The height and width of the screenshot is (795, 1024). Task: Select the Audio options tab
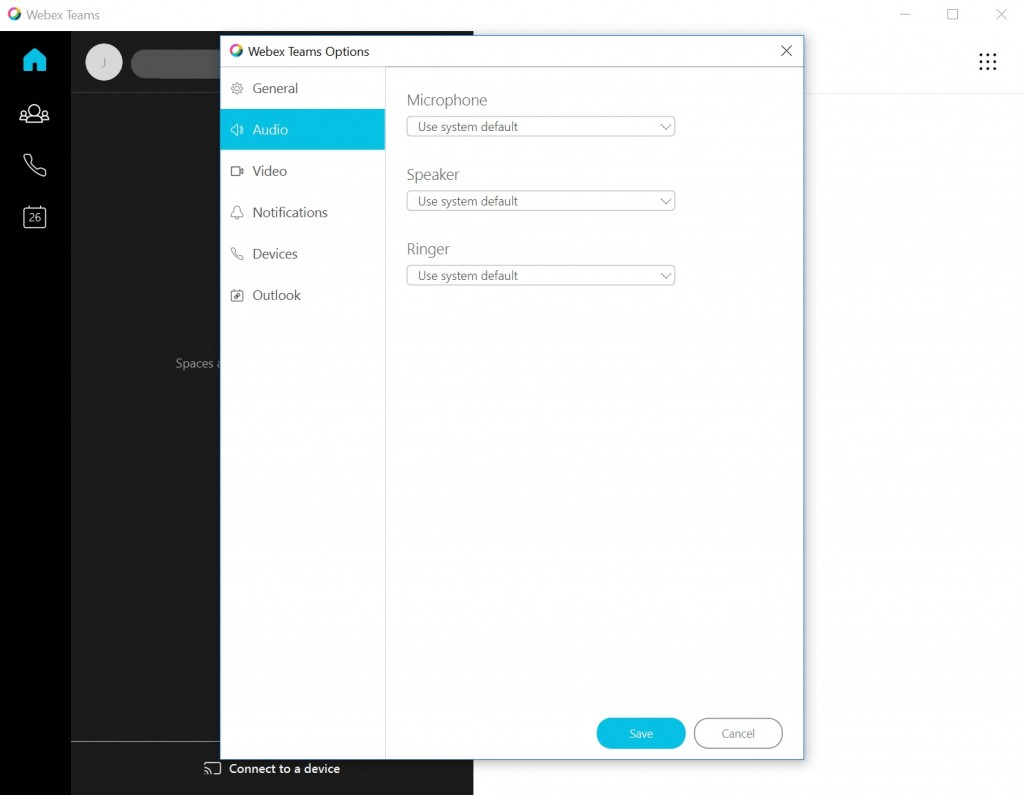coord(302,129)
